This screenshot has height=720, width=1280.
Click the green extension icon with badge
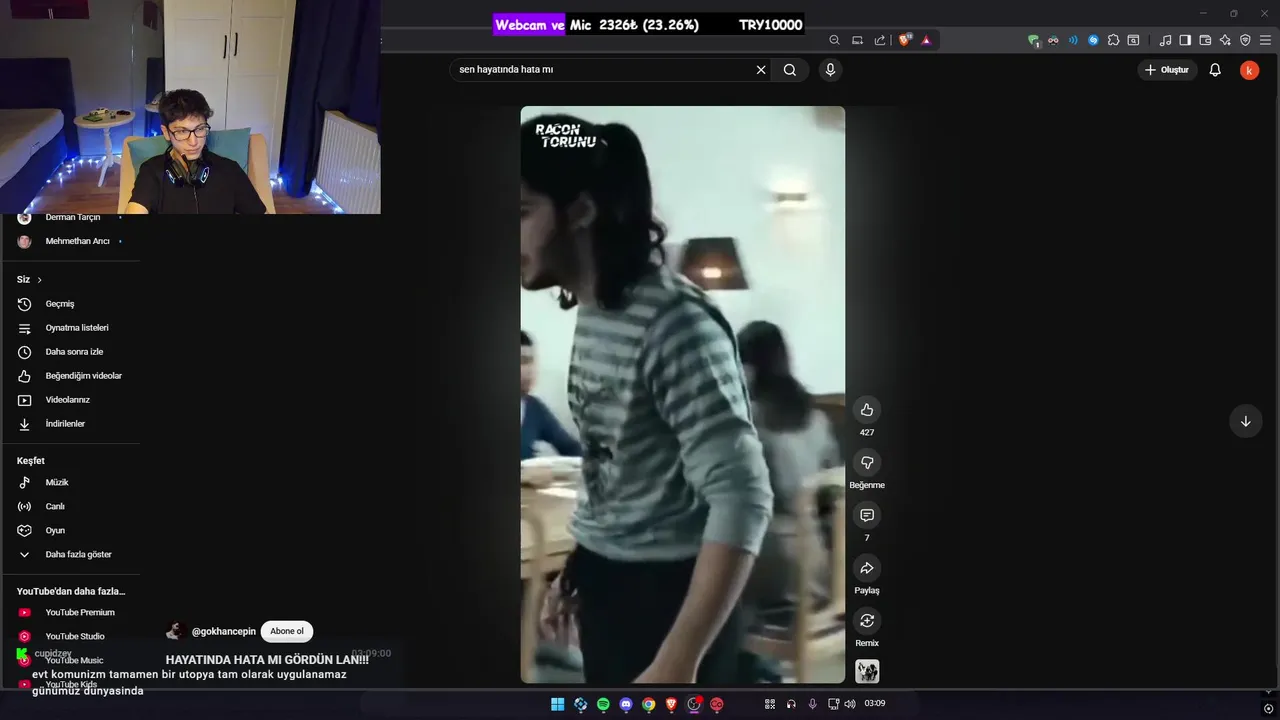point(1034,40)
